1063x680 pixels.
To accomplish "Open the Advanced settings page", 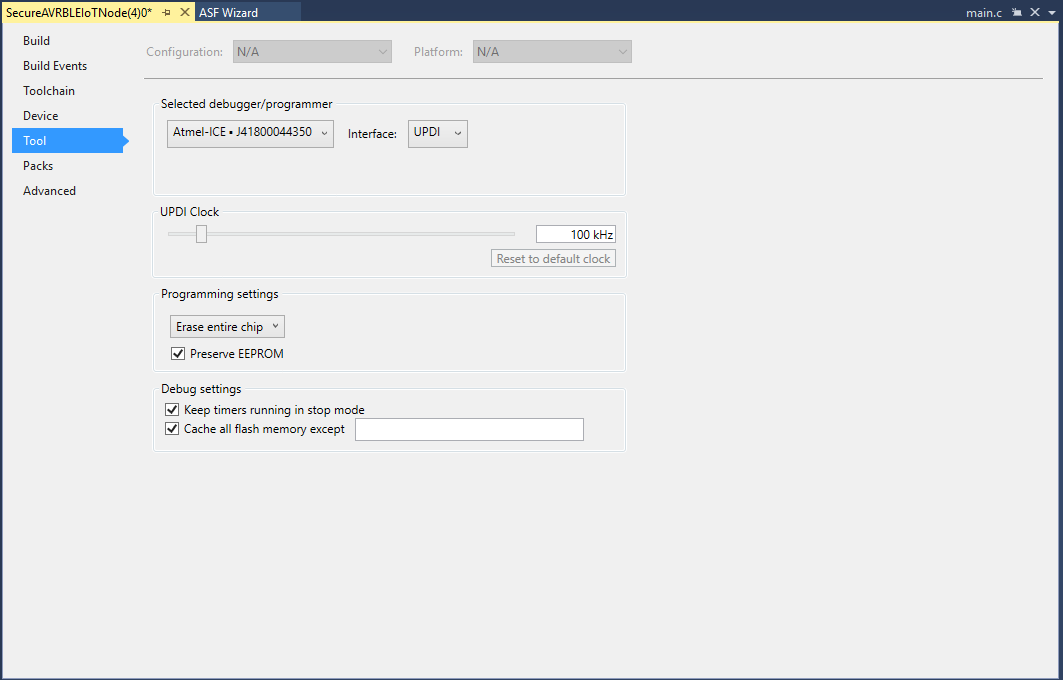I will click(x=49, y=191).
